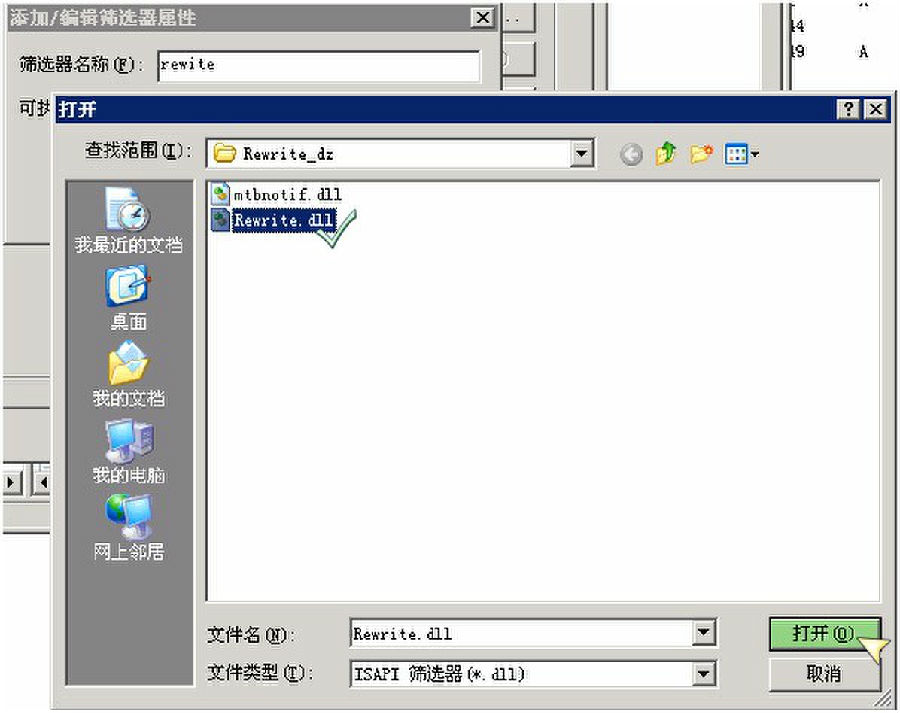Click the Cancel (取消) button
Image resolution: width=900 pixels, height=713 pixels.
pyautogui.click(x=824, y=673)
